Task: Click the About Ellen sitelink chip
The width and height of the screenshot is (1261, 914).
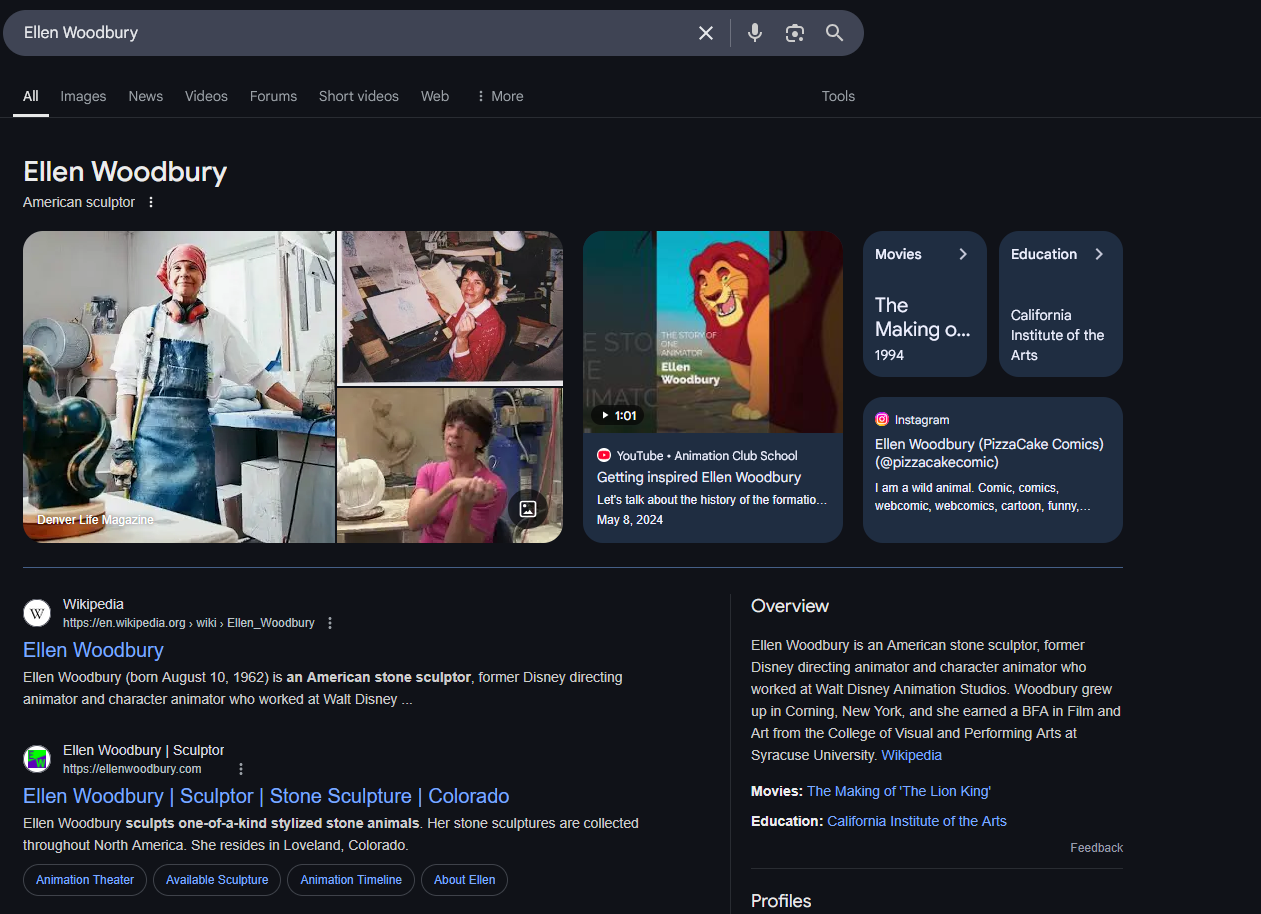Action: tap(464, 880)
